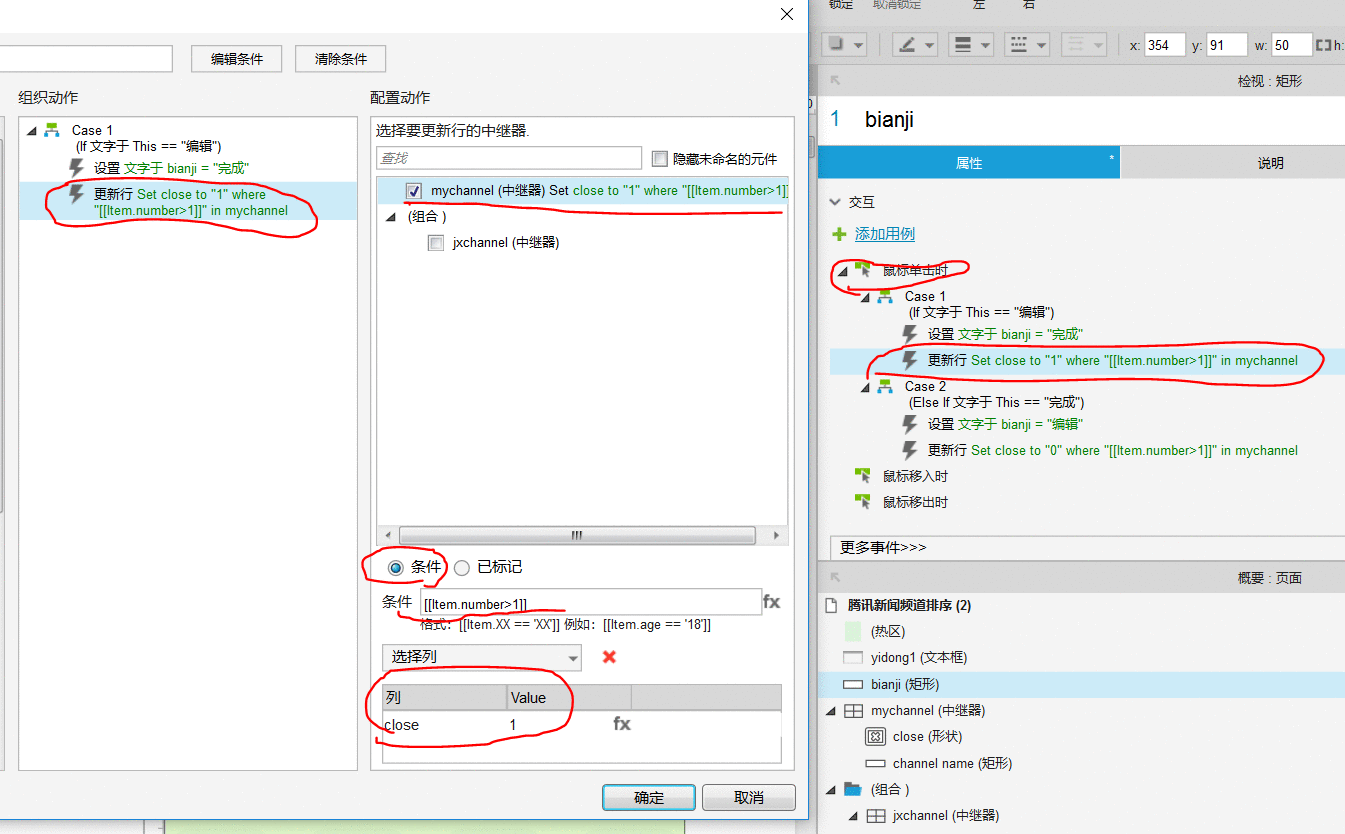Select page 腾讯新闻频道排序 (2) in outline
Image resolution: width=1345 pixels, height=834 pixels.
click(x=909, y=605)
